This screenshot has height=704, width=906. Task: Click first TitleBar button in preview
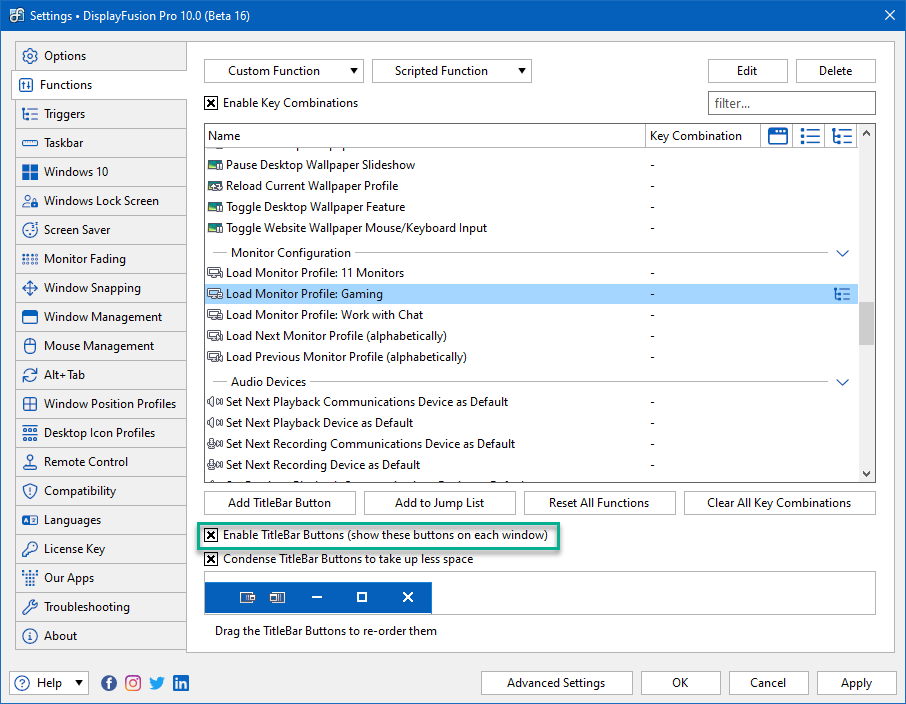point(247,597)
